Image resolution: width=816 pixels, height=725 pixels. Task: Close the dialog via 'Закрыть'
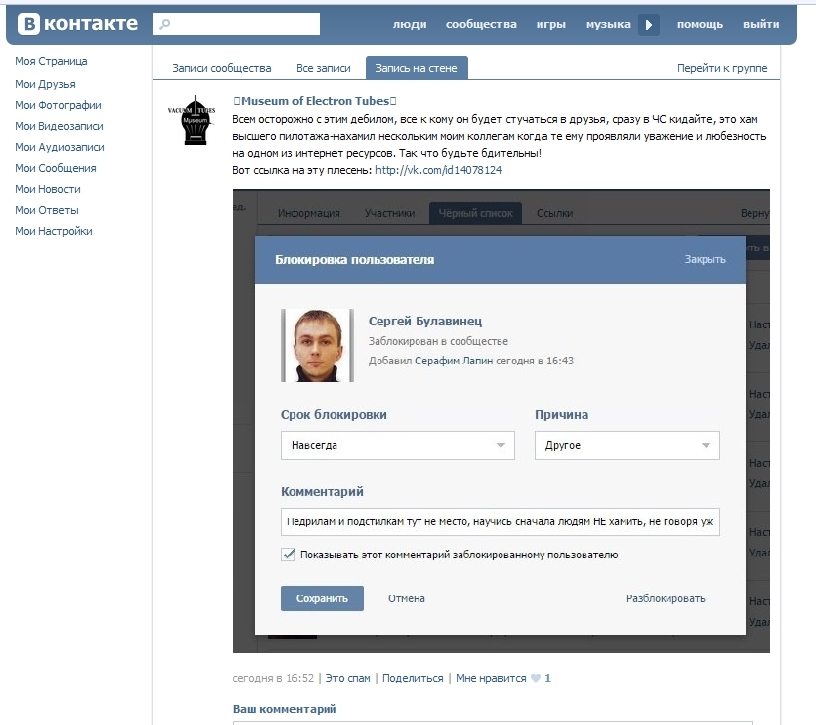[x=705, y=259]
